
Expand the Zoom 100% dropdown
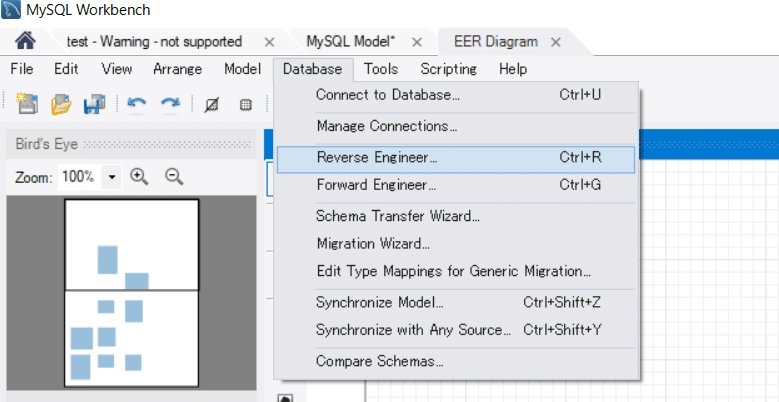(x=112, y=177)
